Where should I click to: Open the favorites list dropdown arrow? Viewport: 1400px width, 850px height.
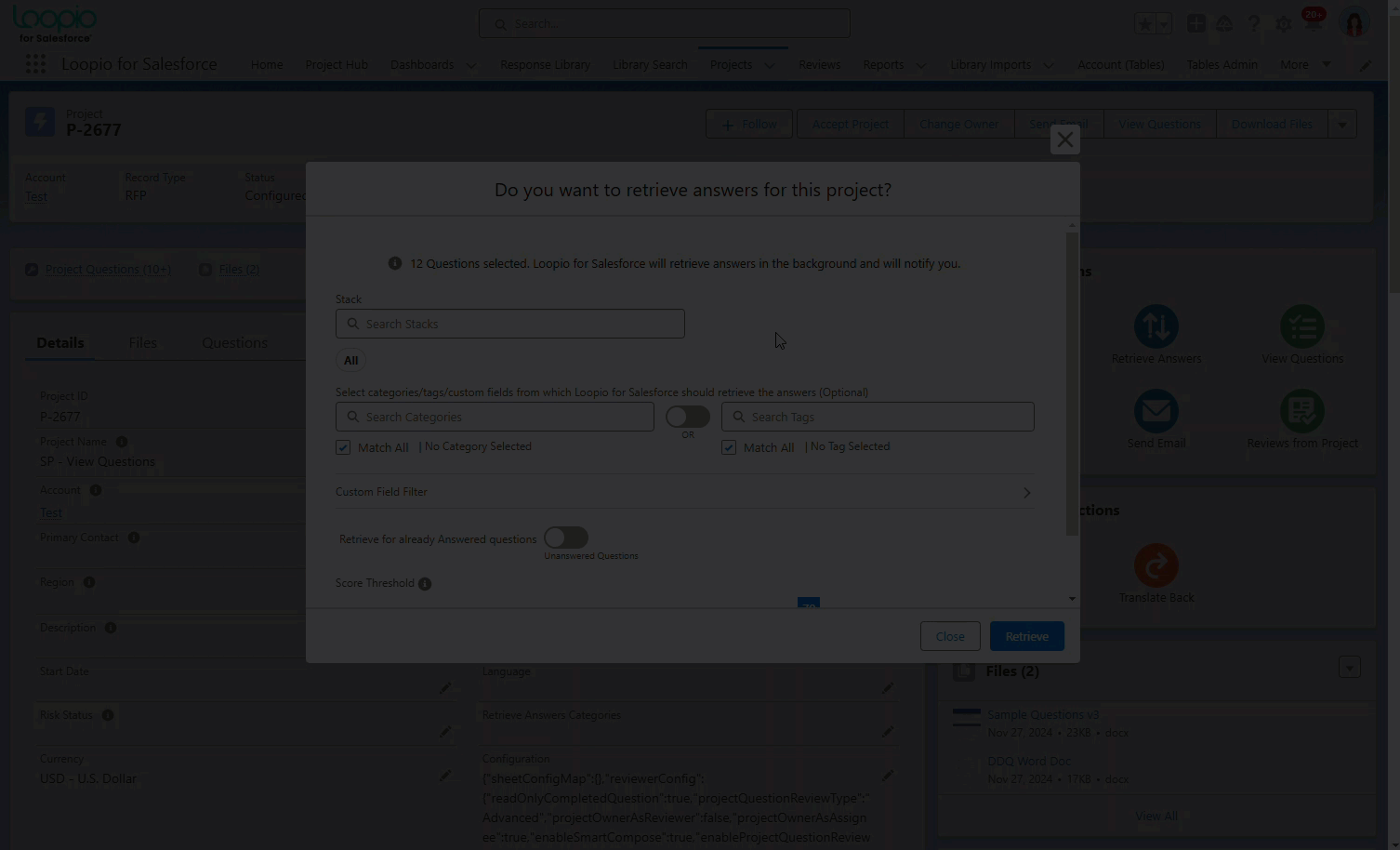click(1164, 24)
